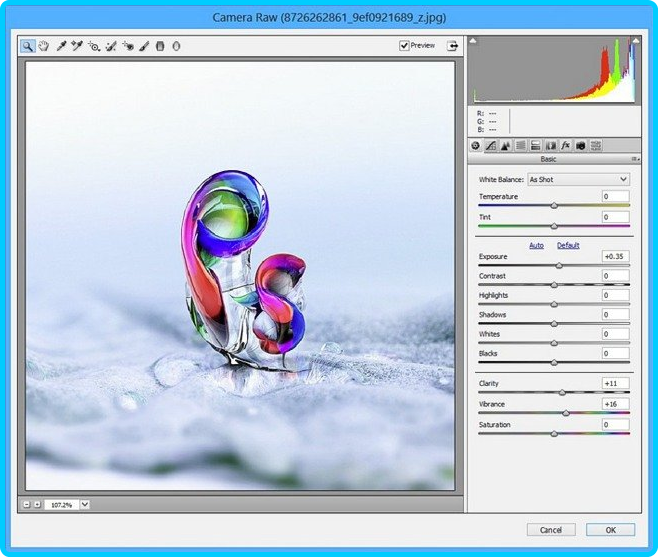Click the Contrast slider handle
This screenshot has width=658, height=557.
click(x=554, y=285)
